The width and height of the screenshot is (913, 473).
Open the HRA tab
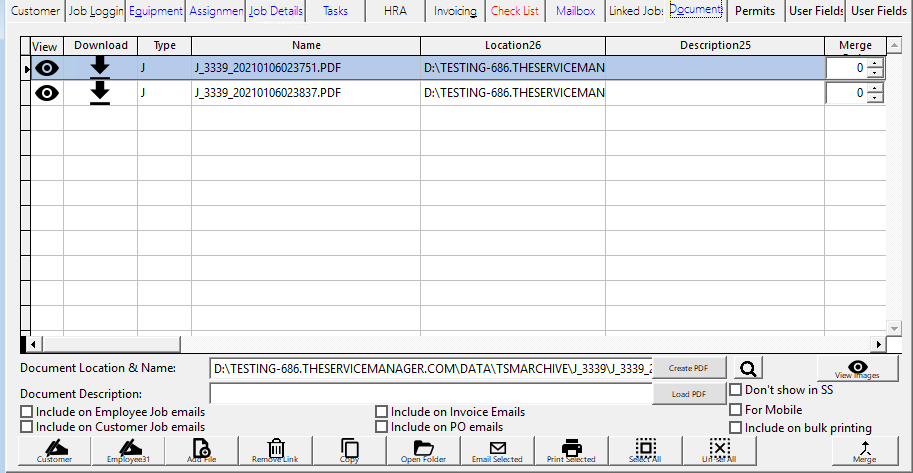coord(395,11)
